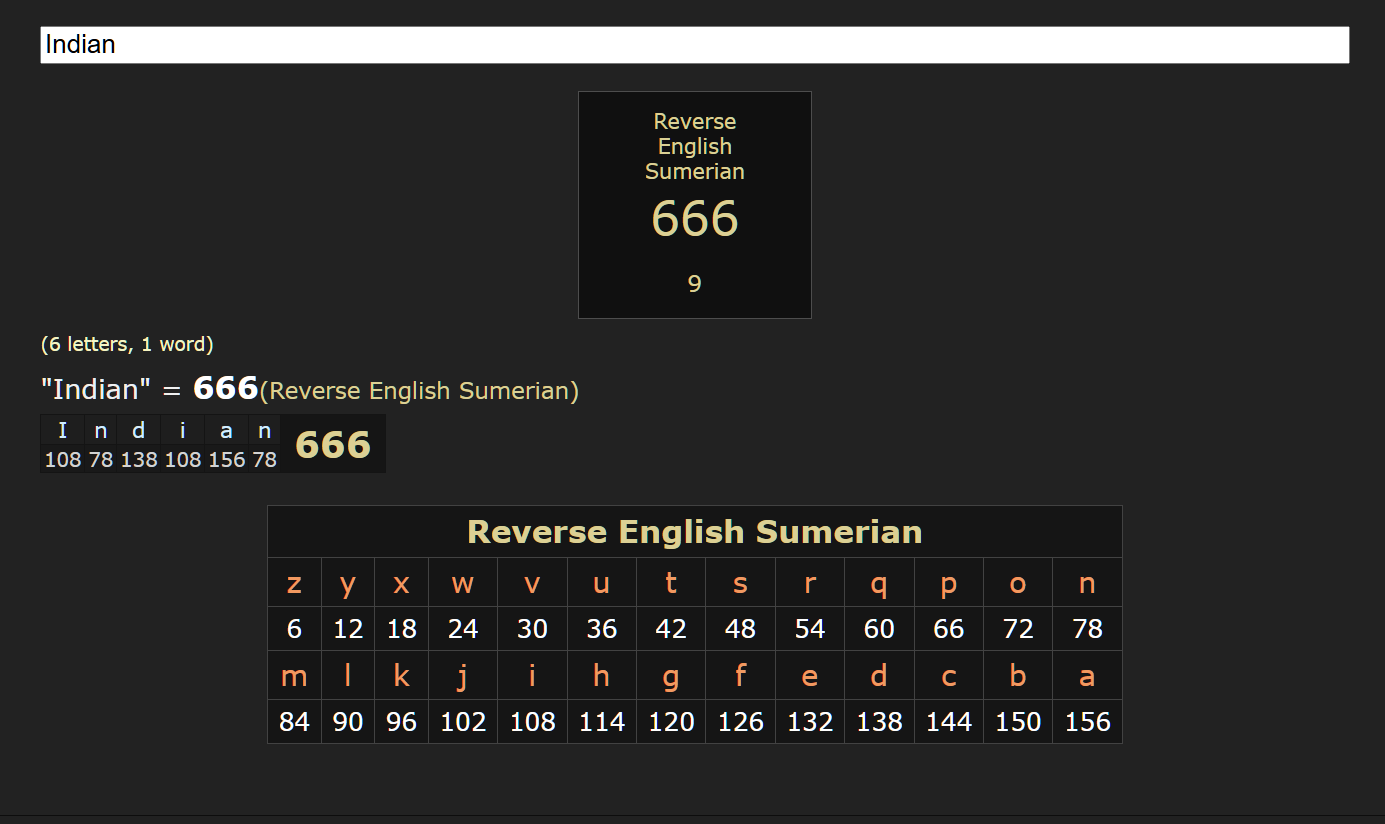The height and width of the screenshot is (824, 1385).
Task: Click letter m in the cipher chart
Action: (x=294, y=677)
